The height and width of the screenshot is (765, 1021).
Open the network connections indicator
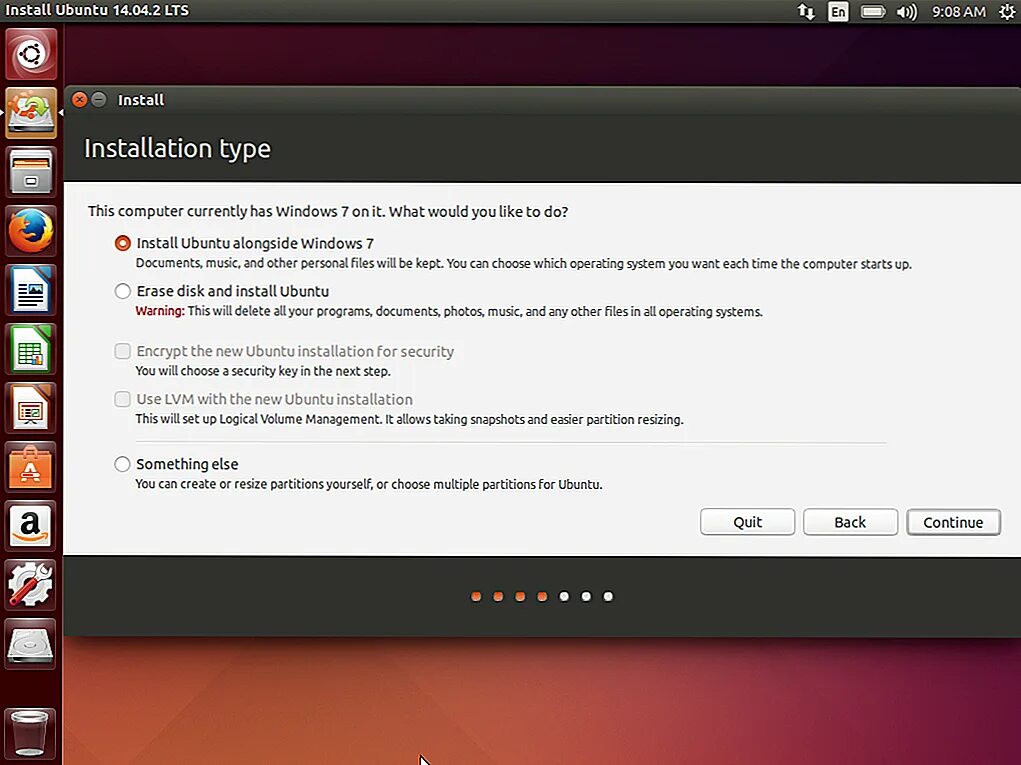pos(805,12)
